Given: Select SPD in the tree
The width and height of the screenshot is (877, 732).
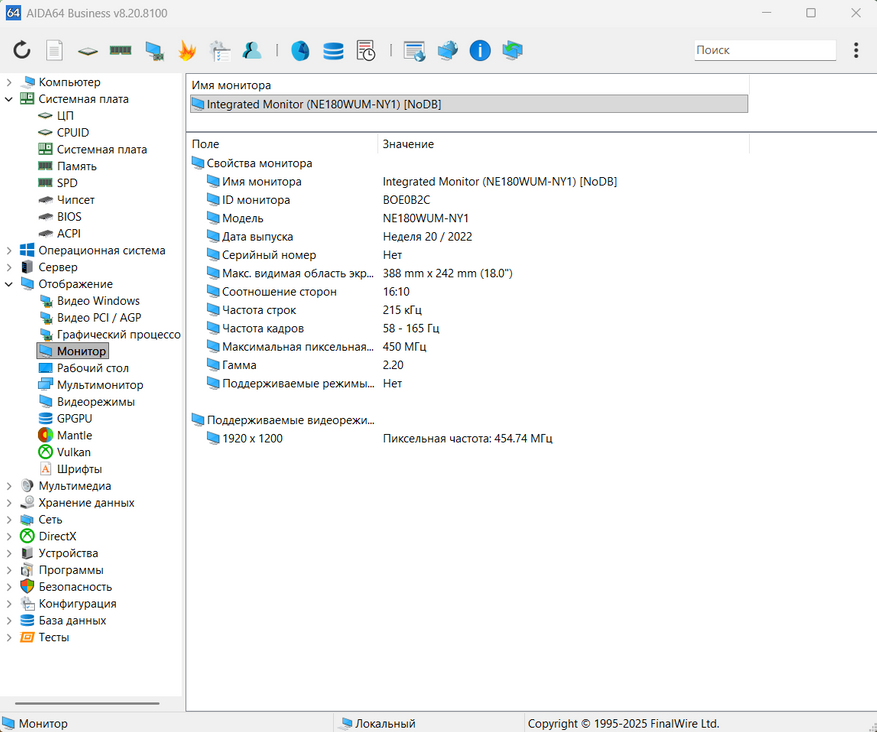Looking at the screenshot, I should point(67,183).
